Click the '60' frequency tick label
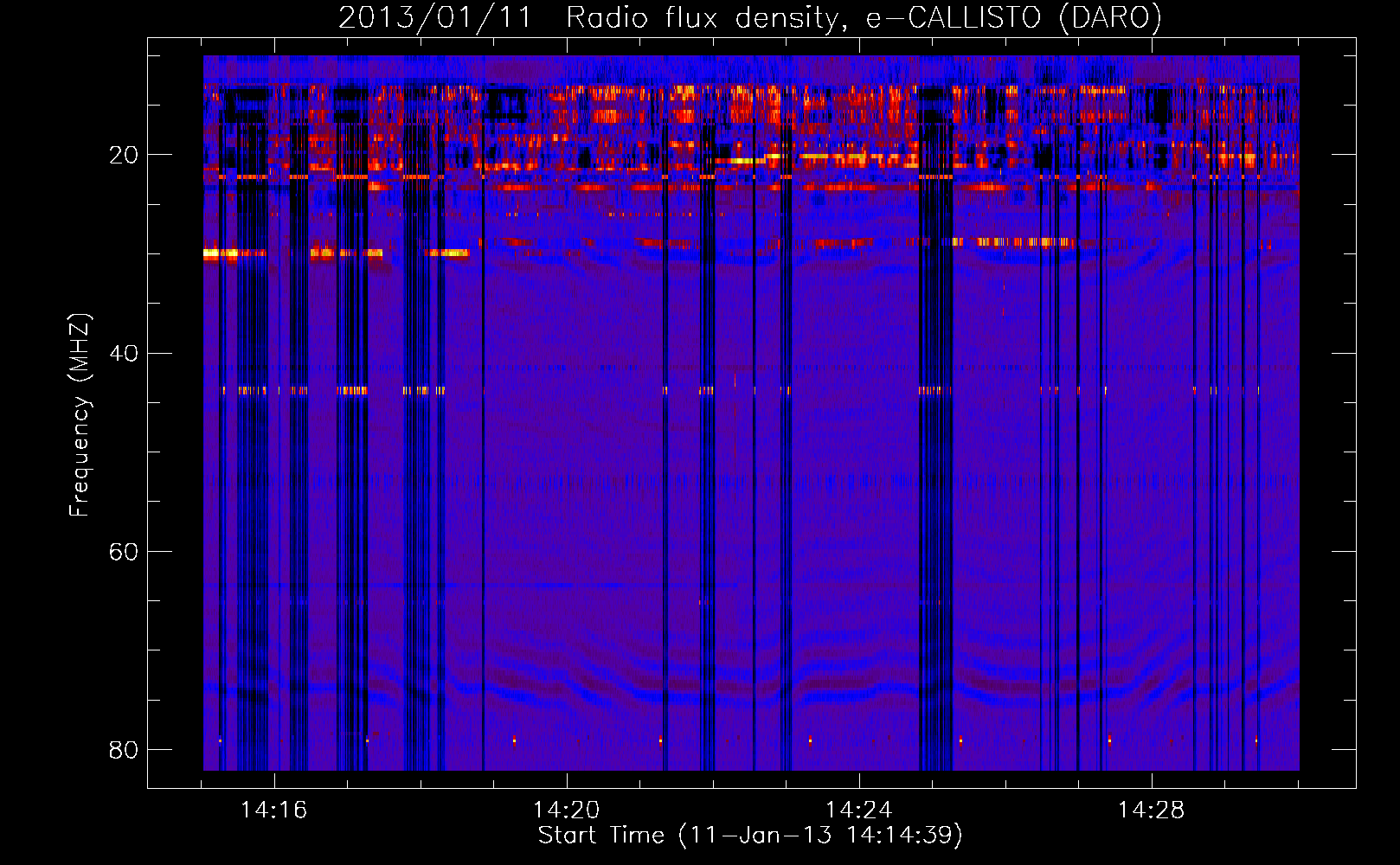This screenshot has width=1400, height=865. [124, 551]
